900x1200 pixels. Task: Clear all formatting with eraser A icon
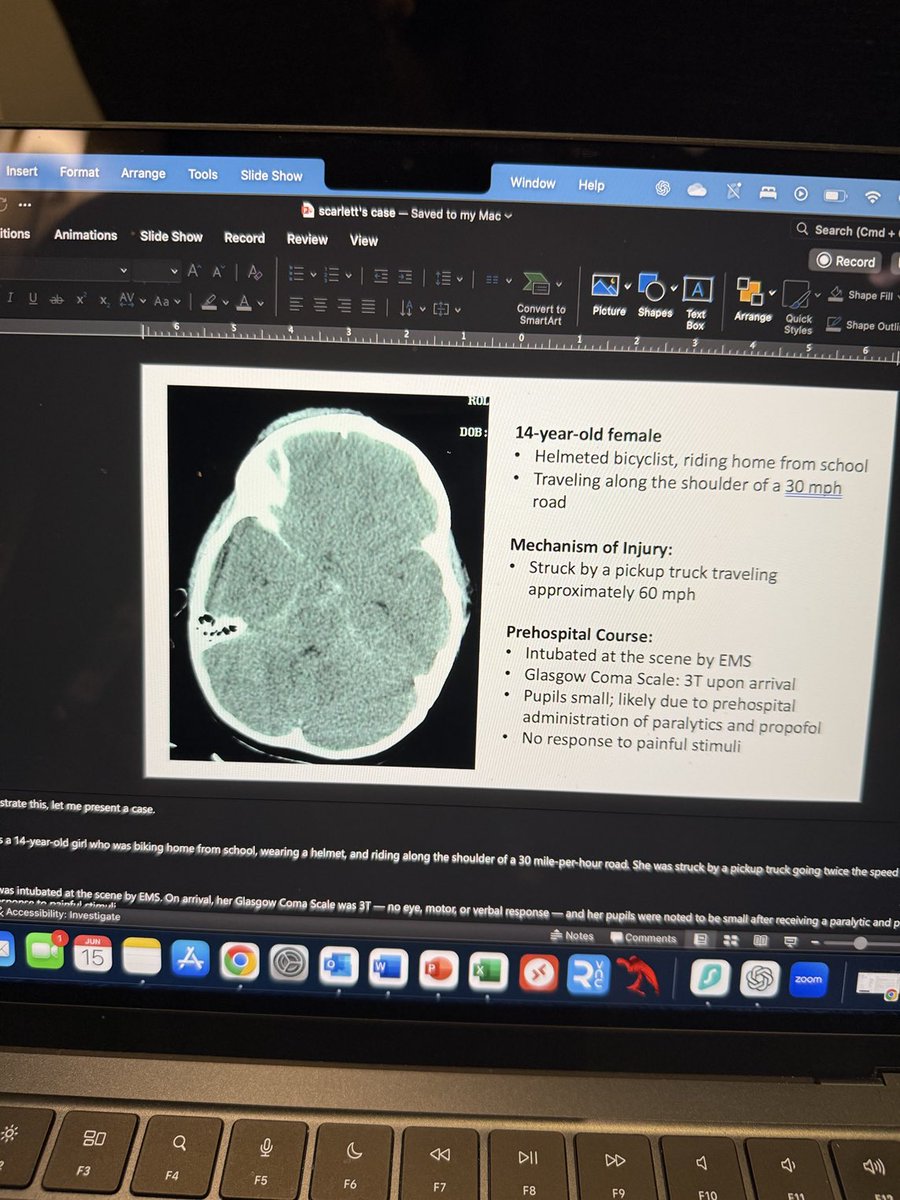click(254, 272)
